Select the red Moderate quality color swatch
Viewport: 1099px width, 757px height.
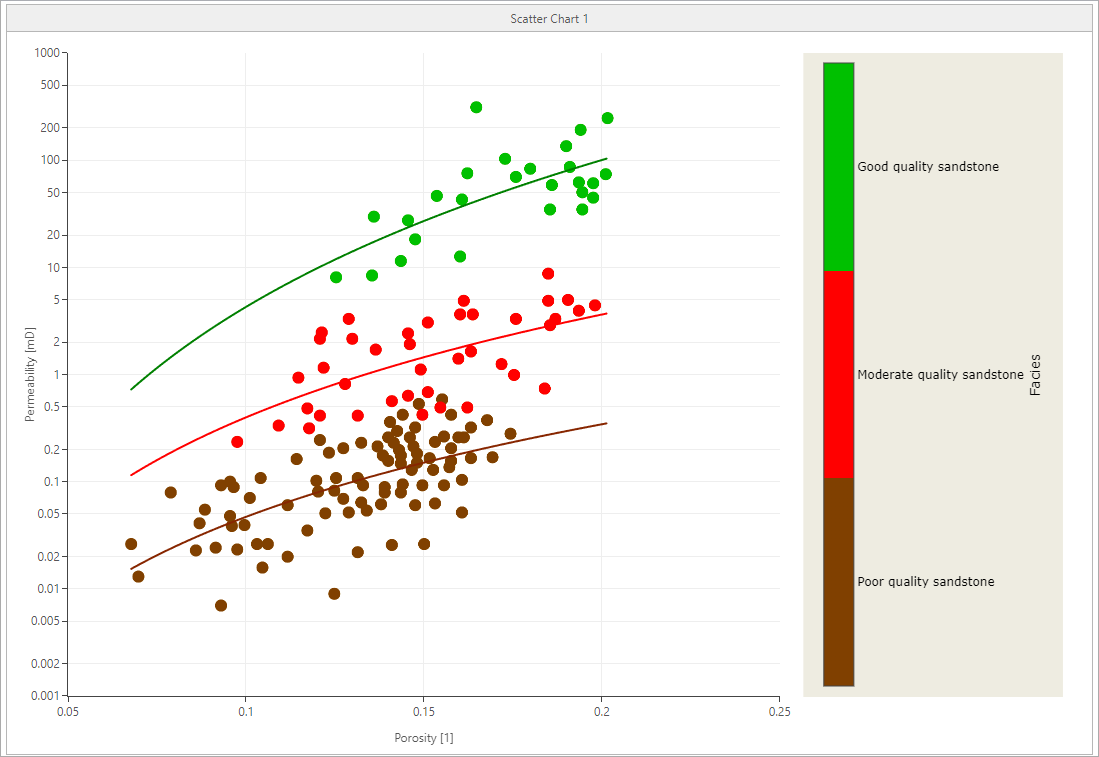pyautogui.click(x=838, y=374)
